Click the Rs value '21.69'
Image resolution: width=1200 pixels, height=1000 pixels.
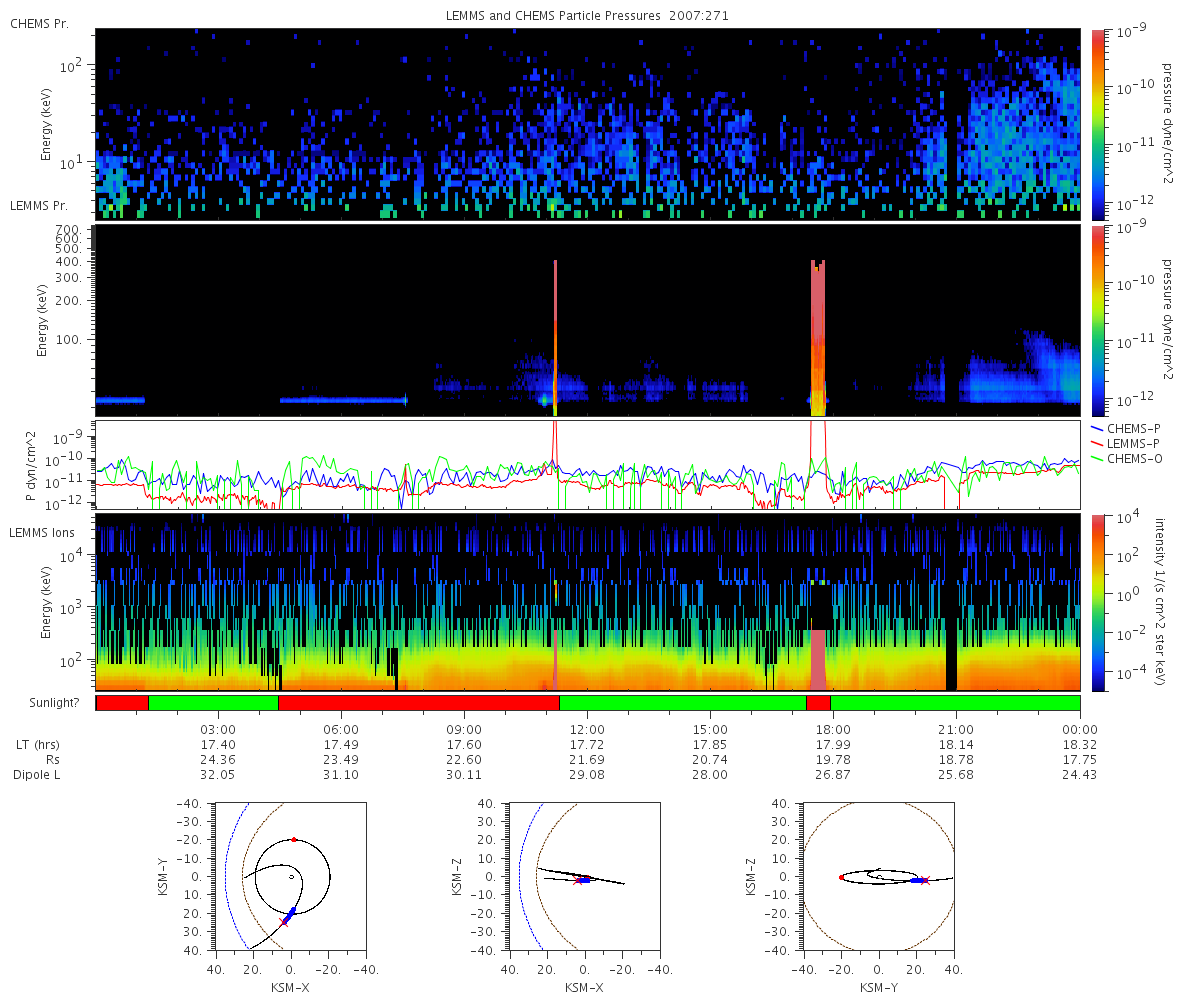point(587,760)
